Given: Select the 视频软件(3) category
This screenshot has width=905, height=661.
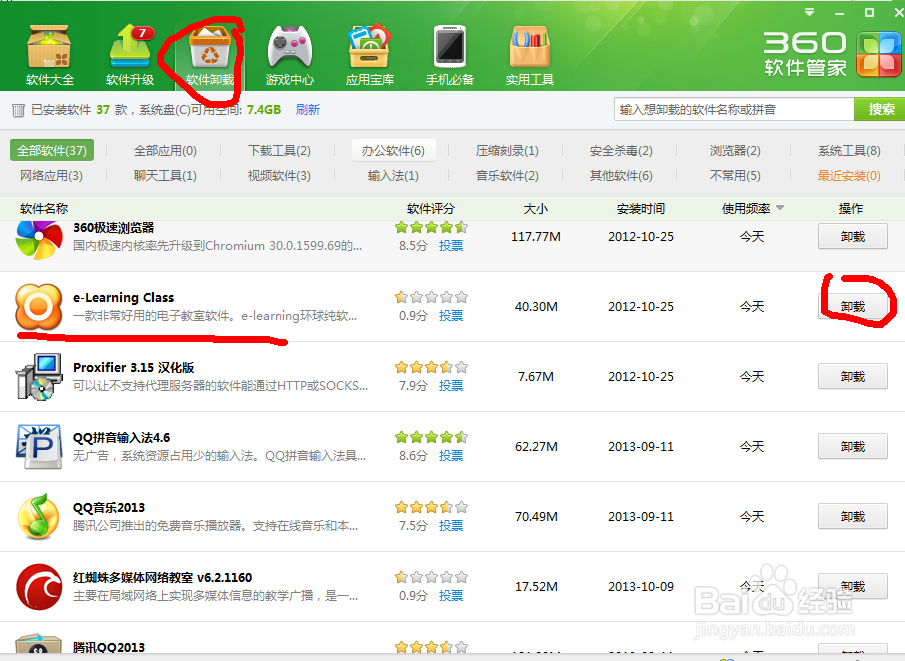Looking at the screenshot, I should click(x=279, y=175).
